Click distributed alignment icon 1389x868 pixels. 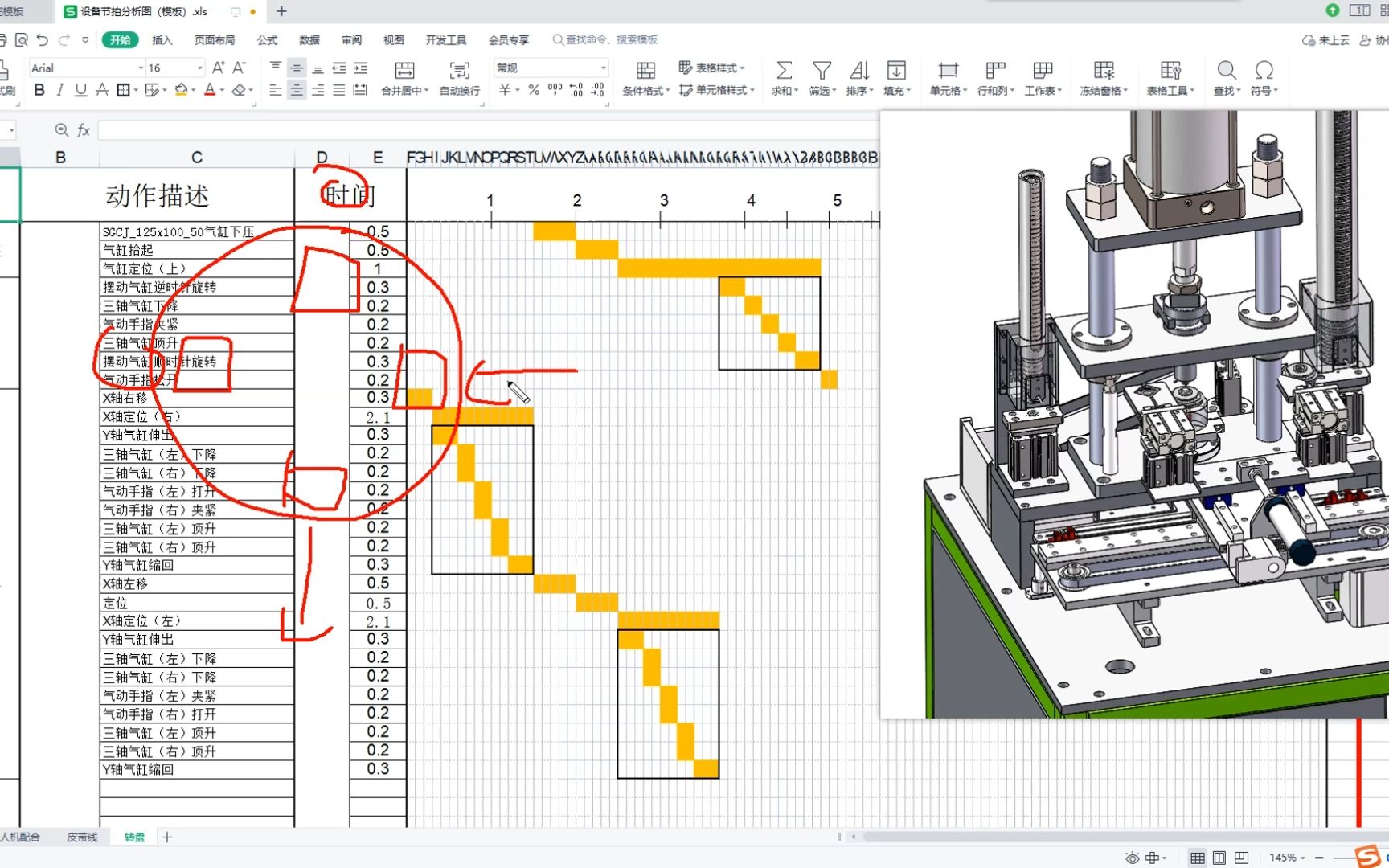tap(360, 90)
